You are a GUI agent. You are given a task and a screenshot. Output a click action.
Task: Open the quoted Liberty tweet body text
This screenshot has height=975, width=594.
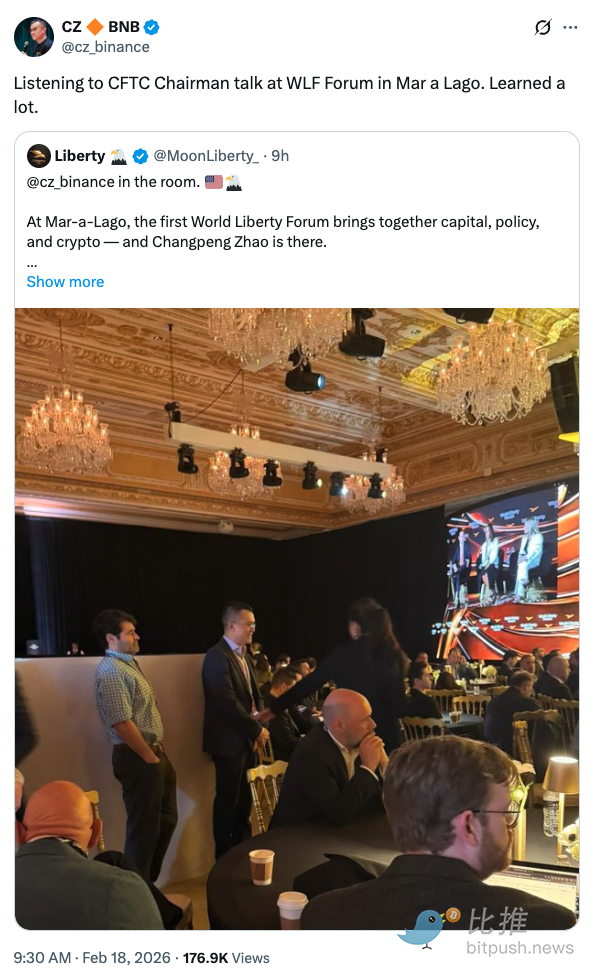point(283,232)
